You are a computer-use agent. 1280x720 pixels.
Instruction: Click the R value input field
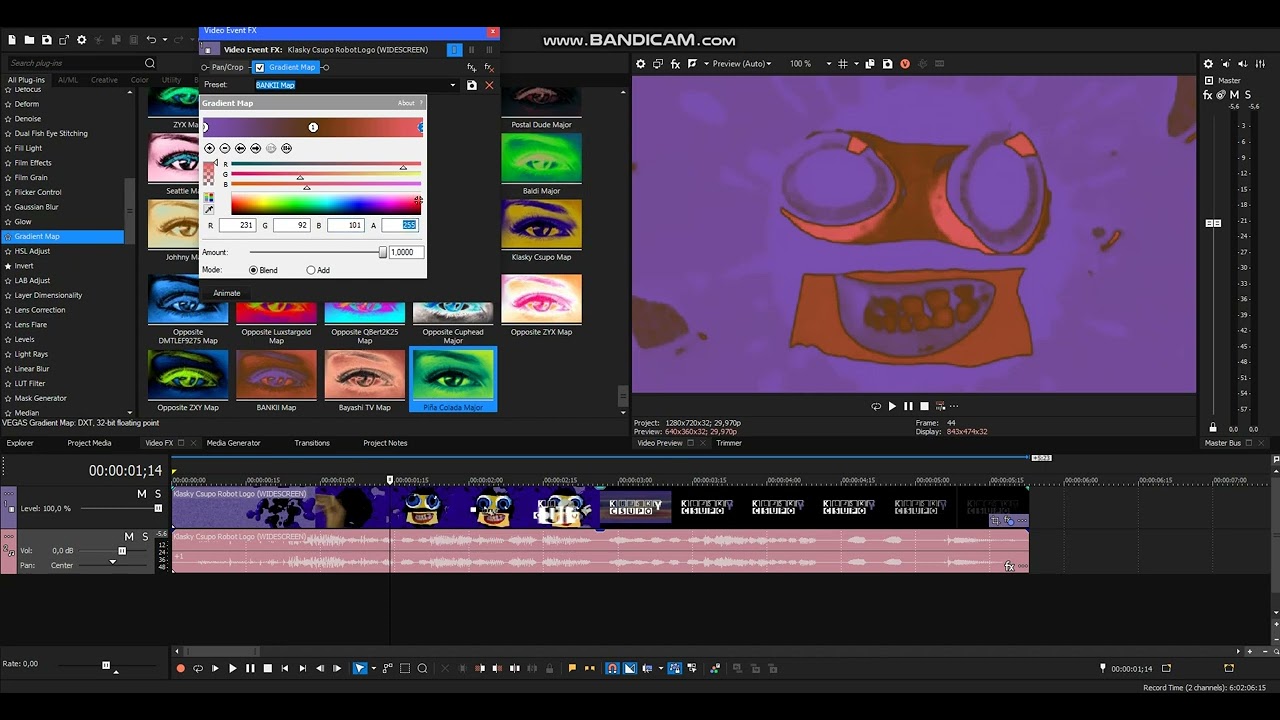point(237,225)
